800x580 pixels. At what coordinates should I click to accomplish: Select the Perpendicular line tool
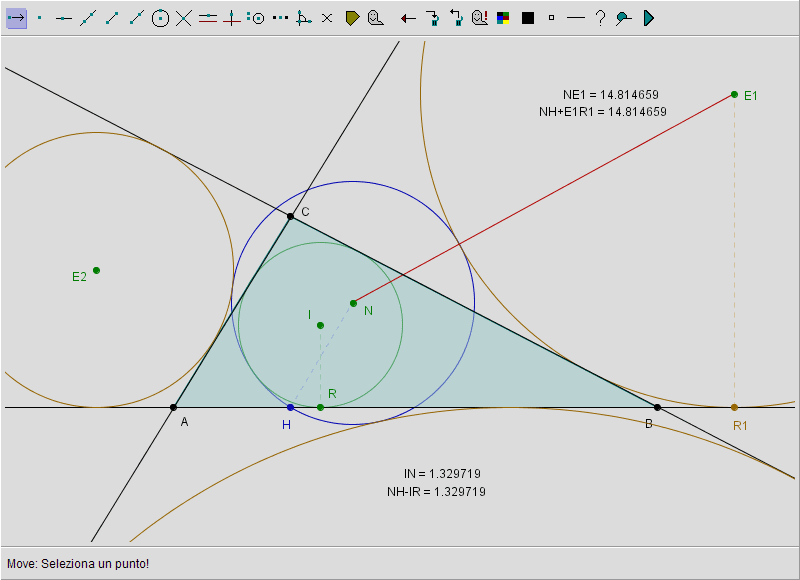[232, 18]
